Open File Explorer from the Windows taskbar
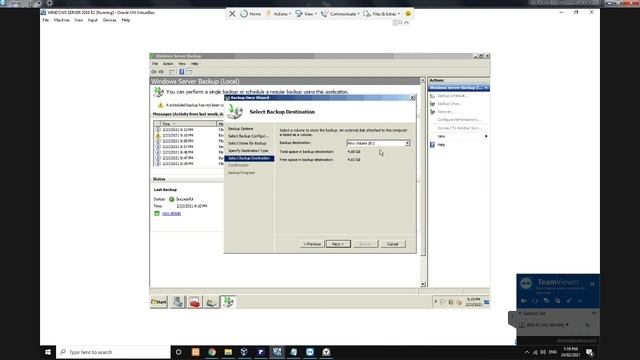This screenshot has height=360, width=640. coord(228,352)
